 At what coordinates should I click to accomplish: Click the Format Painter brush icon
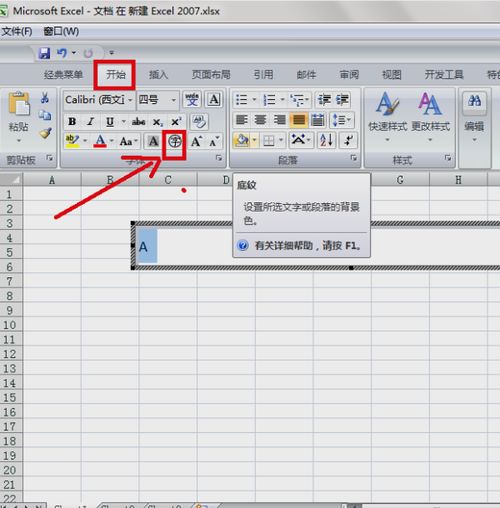coord(45,133)
